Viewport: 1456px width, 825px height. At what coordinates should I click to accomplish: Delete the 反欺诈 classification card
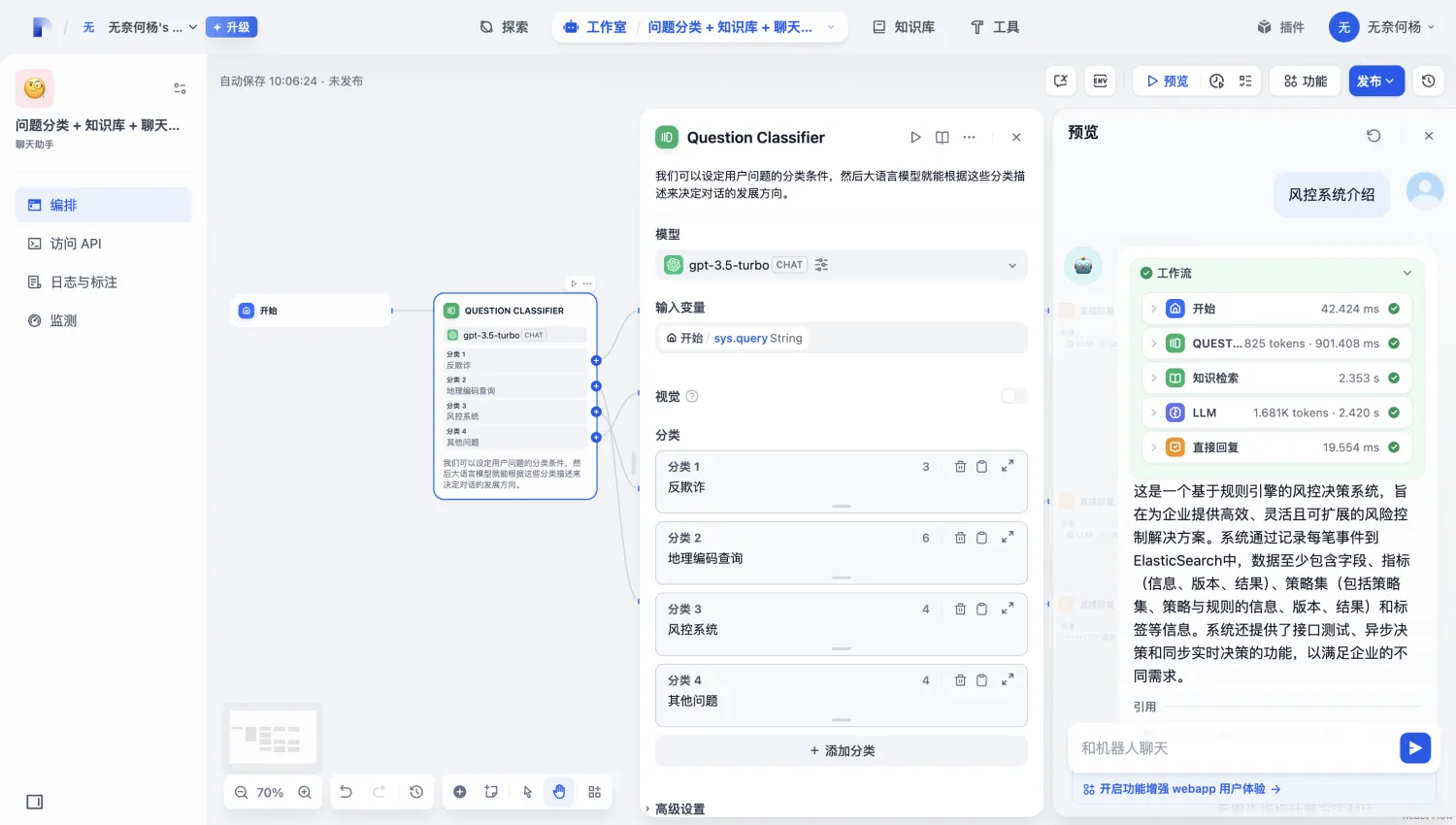[x=960, y=466]
